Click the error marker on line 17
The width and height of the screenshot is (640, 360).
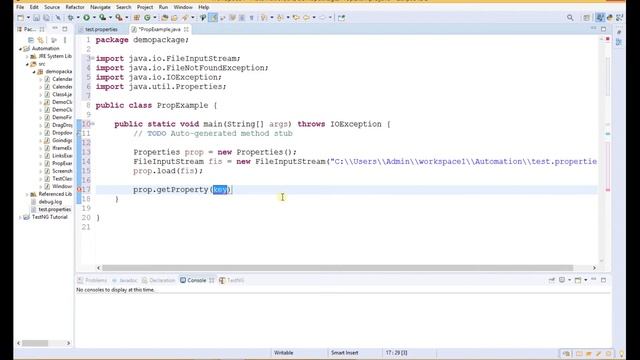(x=80, y=189)
